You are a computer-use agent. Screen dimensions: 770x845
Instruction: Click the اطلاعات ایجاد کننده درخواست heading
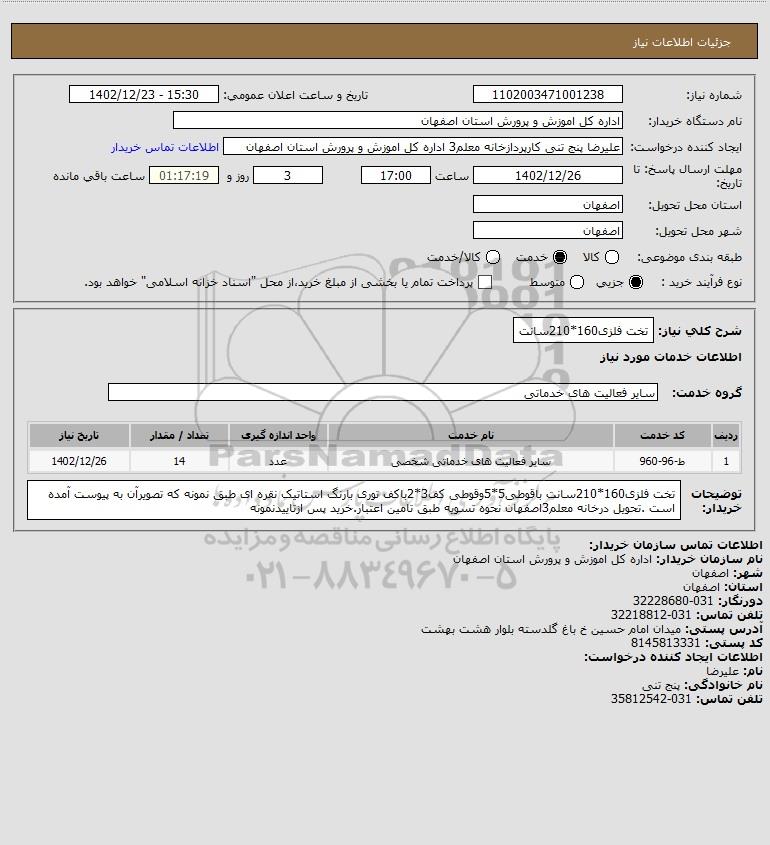674,657
